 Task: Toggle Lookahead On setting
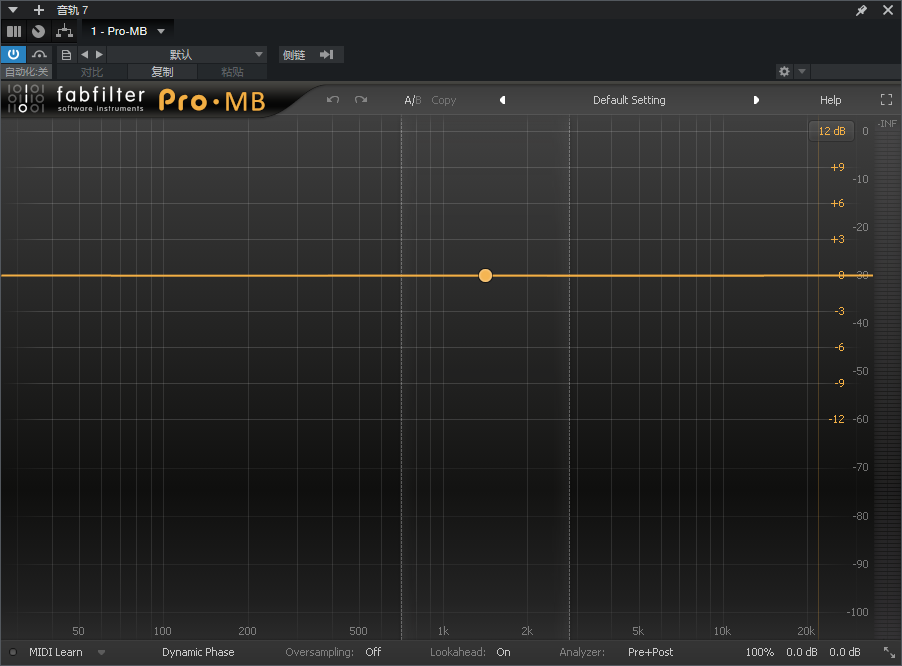pyautogui.click(x=503, y=652)
